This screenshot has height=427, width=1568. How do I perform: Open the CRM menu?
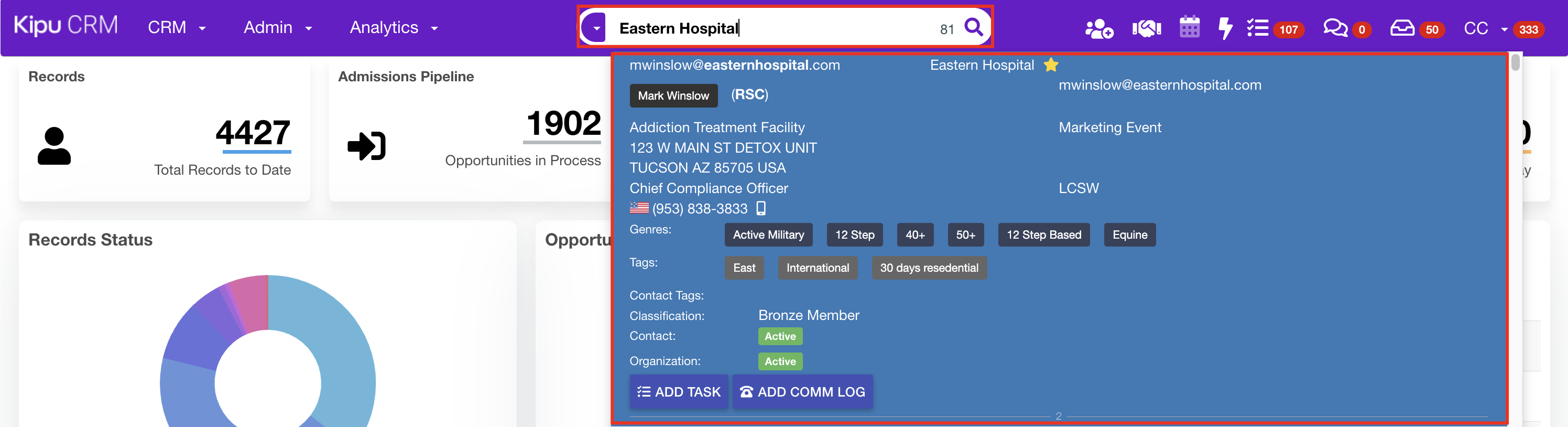click(x=177, y=28)
